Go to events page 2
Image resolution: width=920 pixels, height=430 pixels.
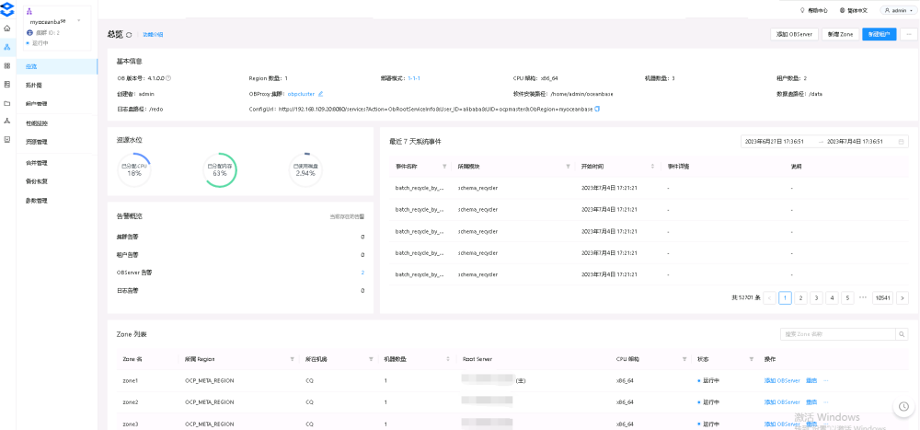[x=800, y=298]
